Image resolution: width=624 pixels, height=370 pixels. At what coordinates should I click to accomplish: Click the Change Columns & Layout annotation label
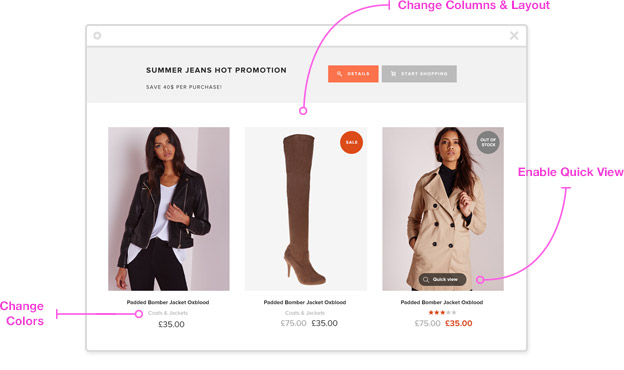click(x=474, y=6)
